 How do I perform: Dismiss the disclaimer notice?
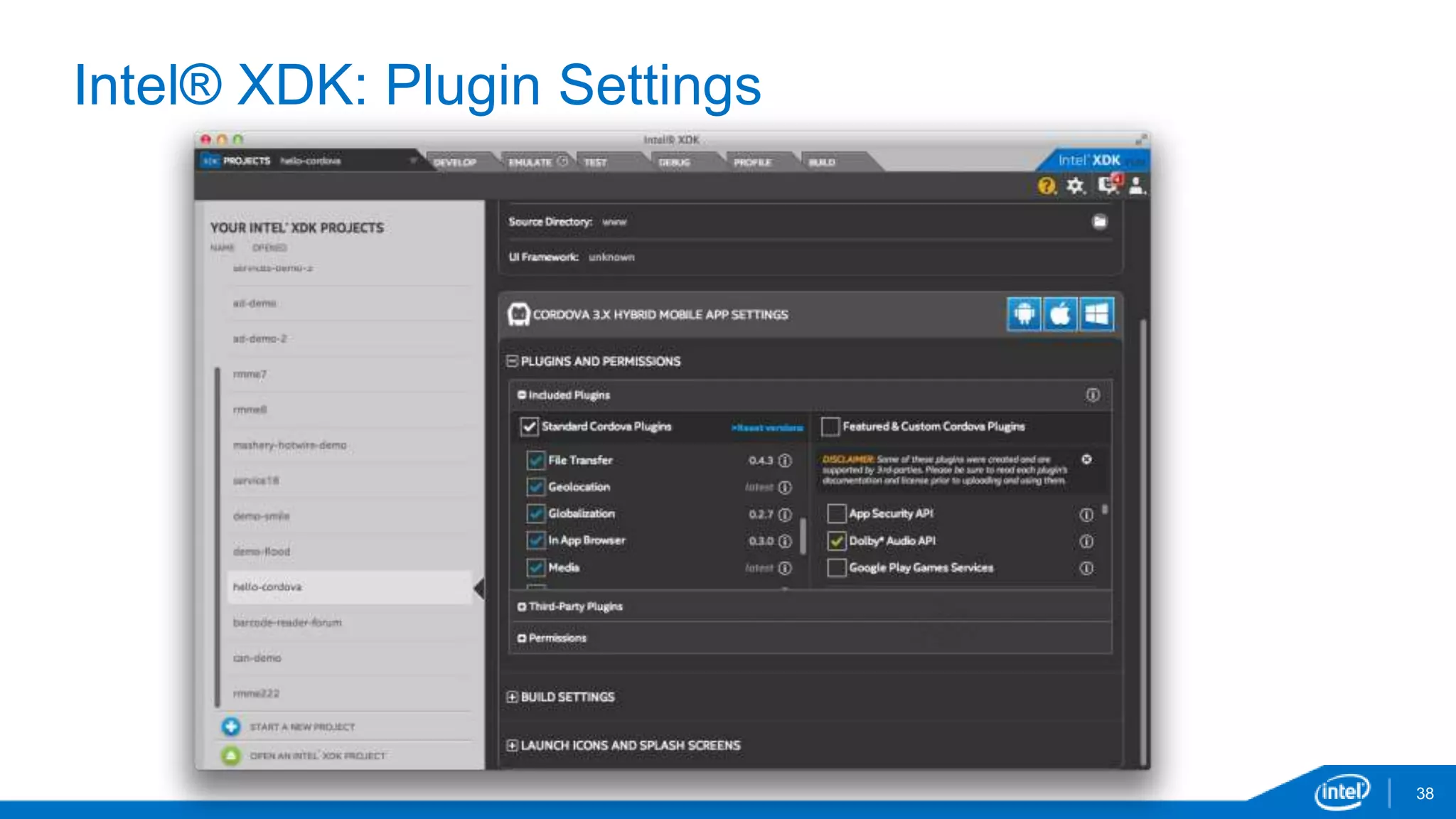(x=1086, y=459)
